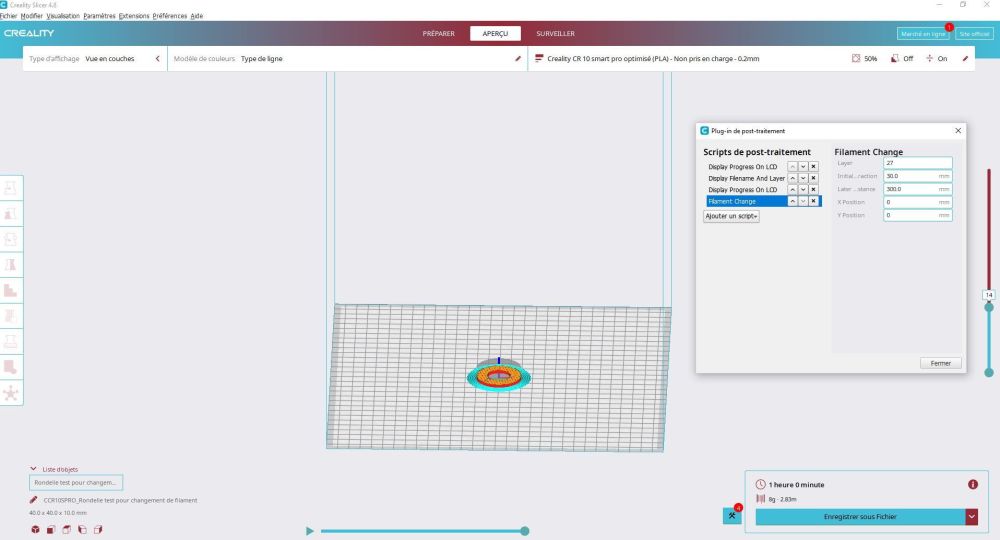Open the Site officiel link
1000x540 pixels.
point(974,34)
